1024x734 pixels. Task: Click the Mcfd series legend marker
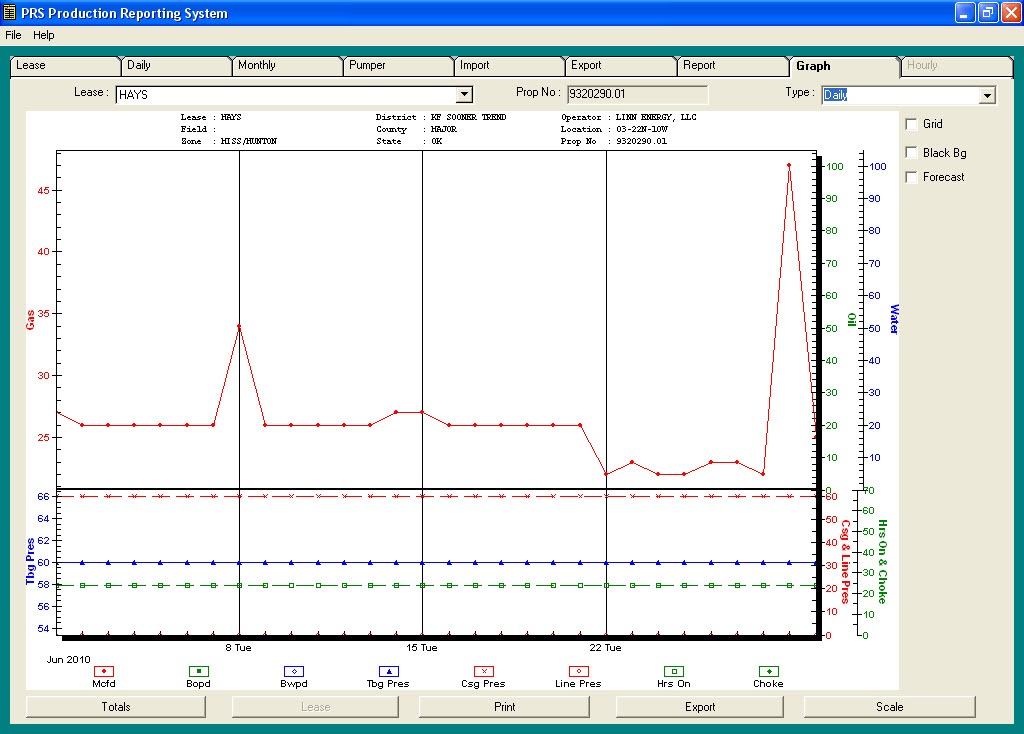[102, 672]
